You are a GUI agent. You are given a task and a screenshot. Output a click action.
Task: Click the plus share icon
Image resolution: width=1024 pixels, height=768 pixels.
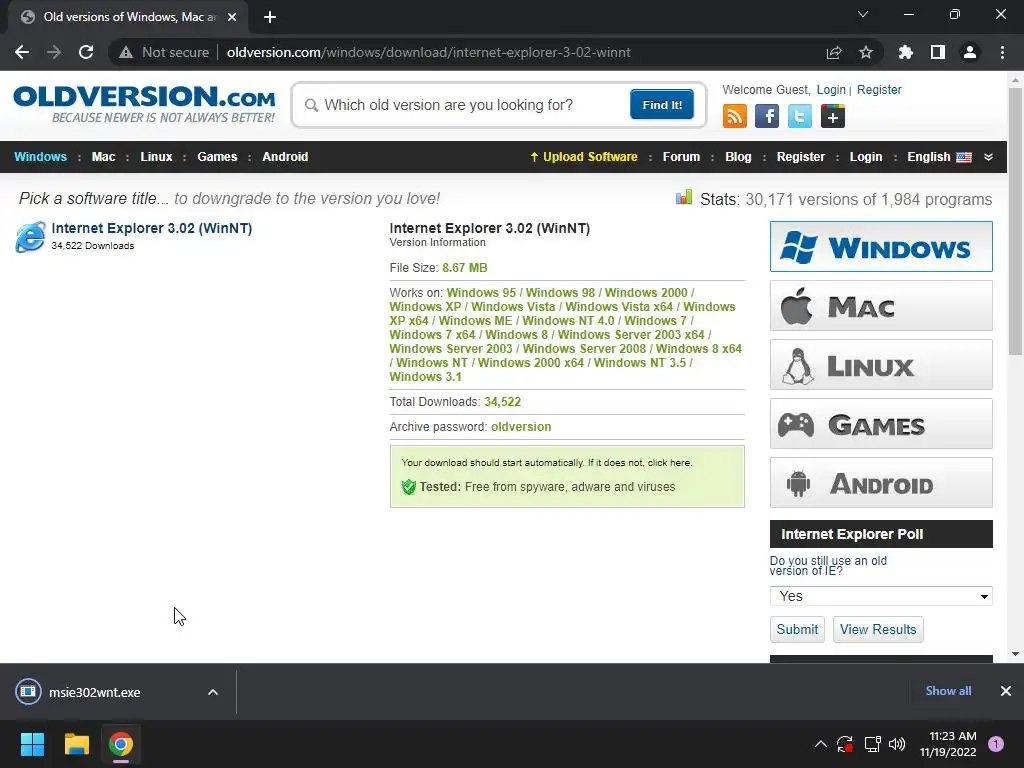833,116
